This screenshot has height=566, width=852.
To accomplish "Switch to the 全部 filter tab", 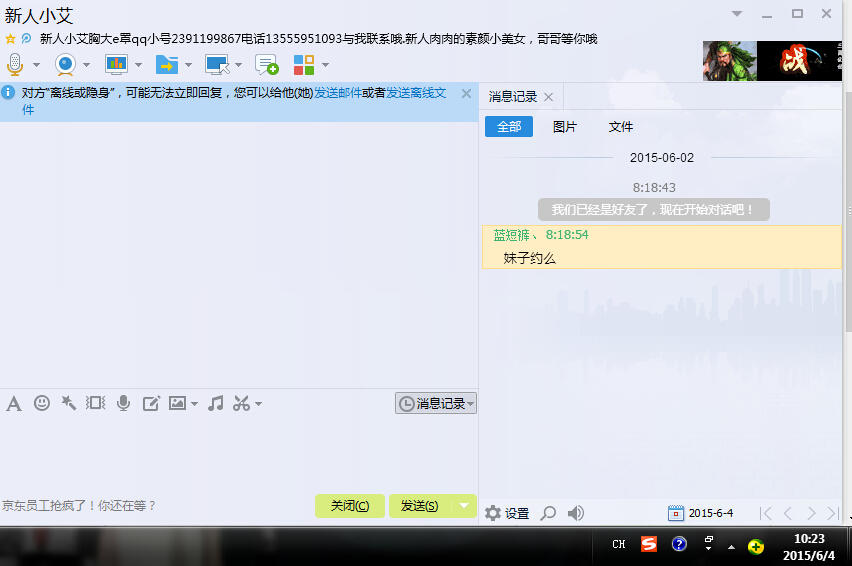I will pos(509,127).
